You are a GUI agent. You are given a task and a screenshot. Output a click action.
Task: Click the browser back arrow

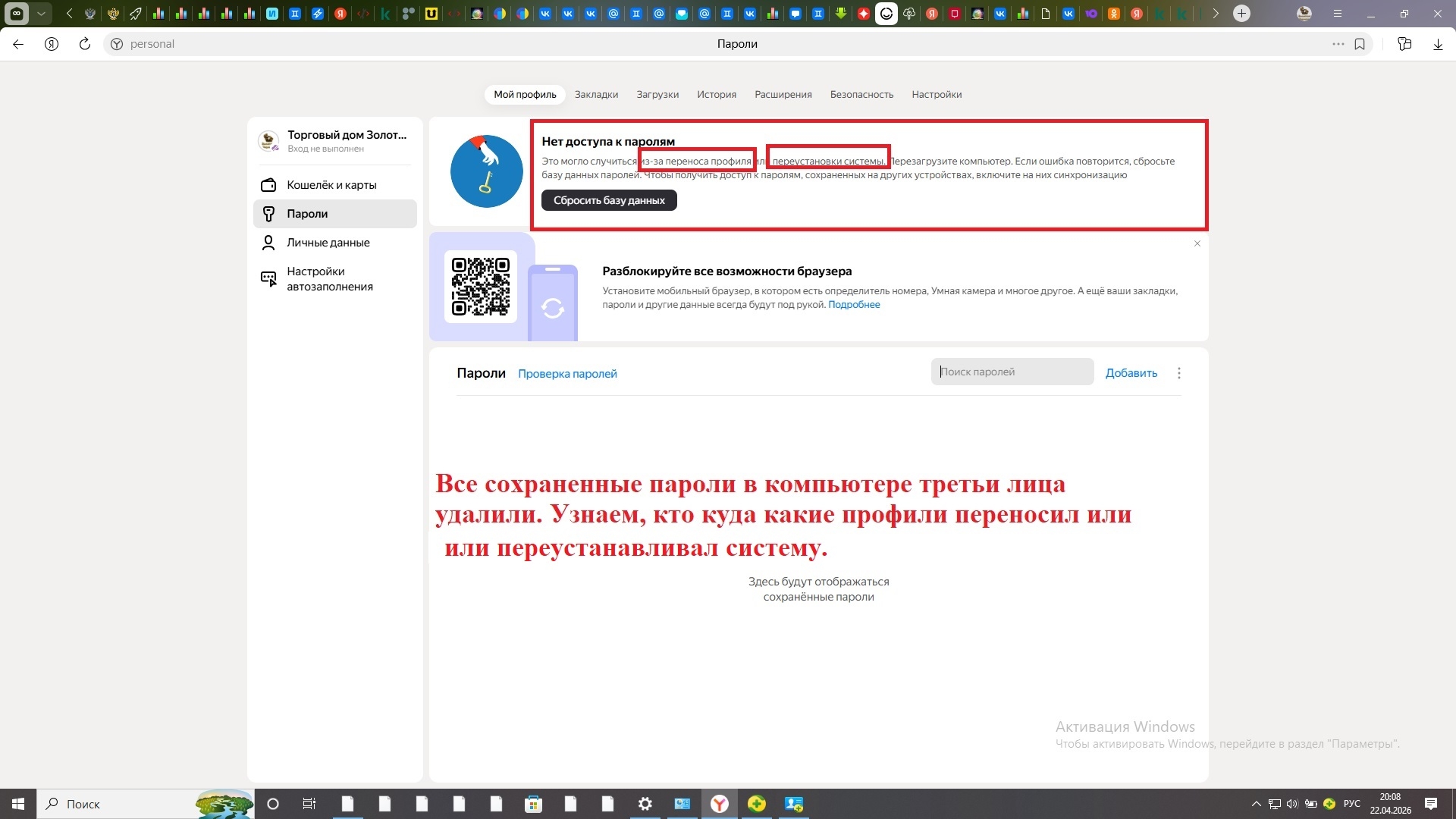click(18, 44)
